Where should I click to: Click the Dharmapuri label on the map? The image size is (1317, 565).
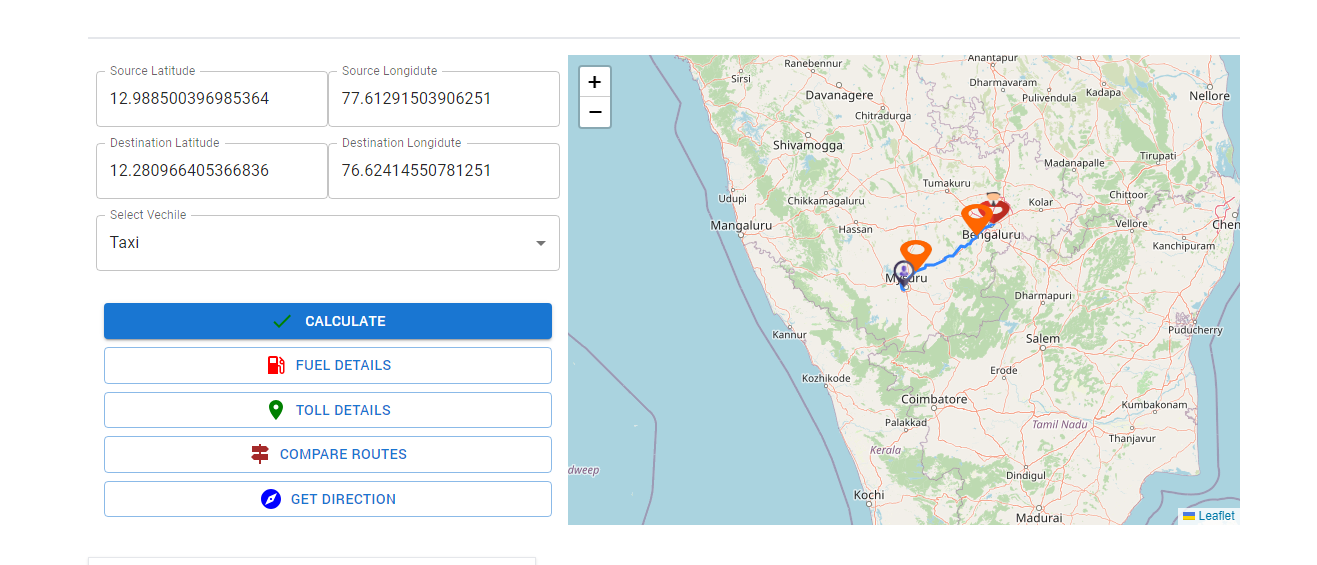point(1043,296)
